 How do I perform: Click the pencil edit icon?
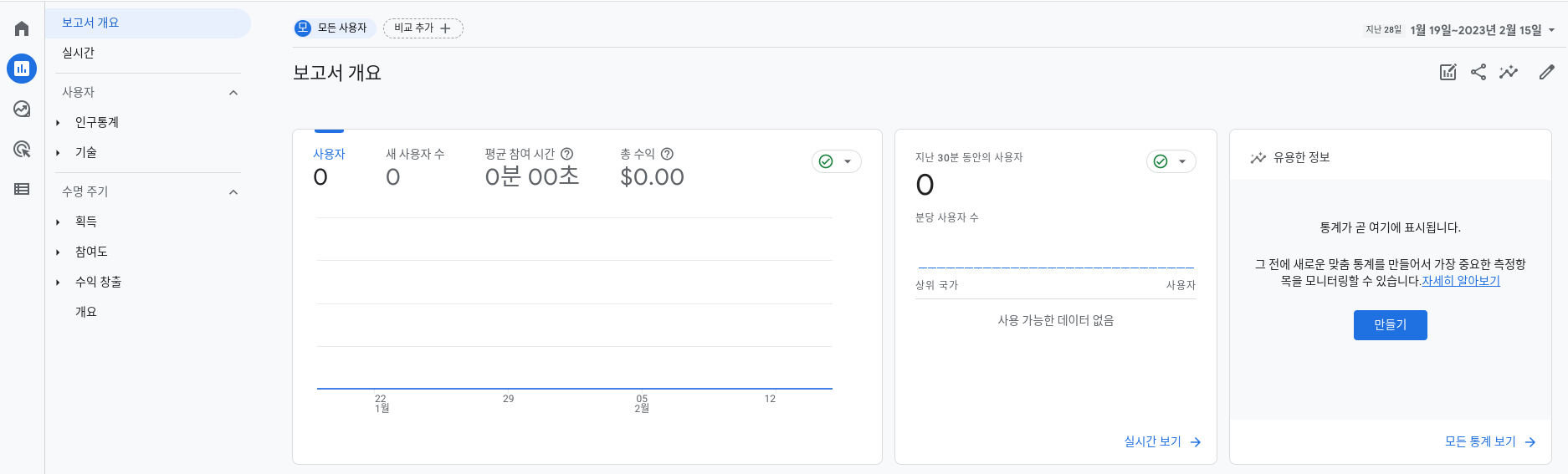coord(1547,72)
